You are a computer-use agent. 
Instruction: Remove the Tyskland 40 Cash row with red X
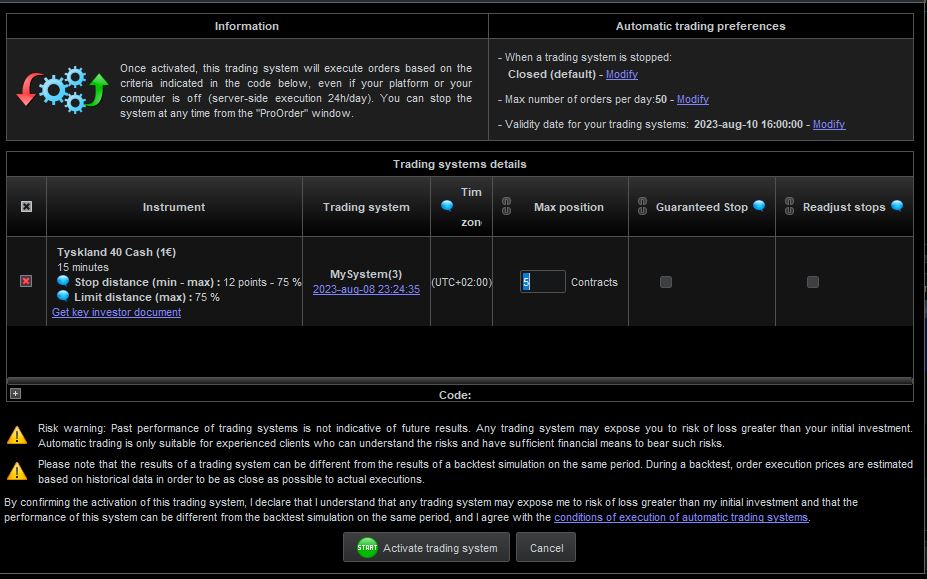[26, 281]
